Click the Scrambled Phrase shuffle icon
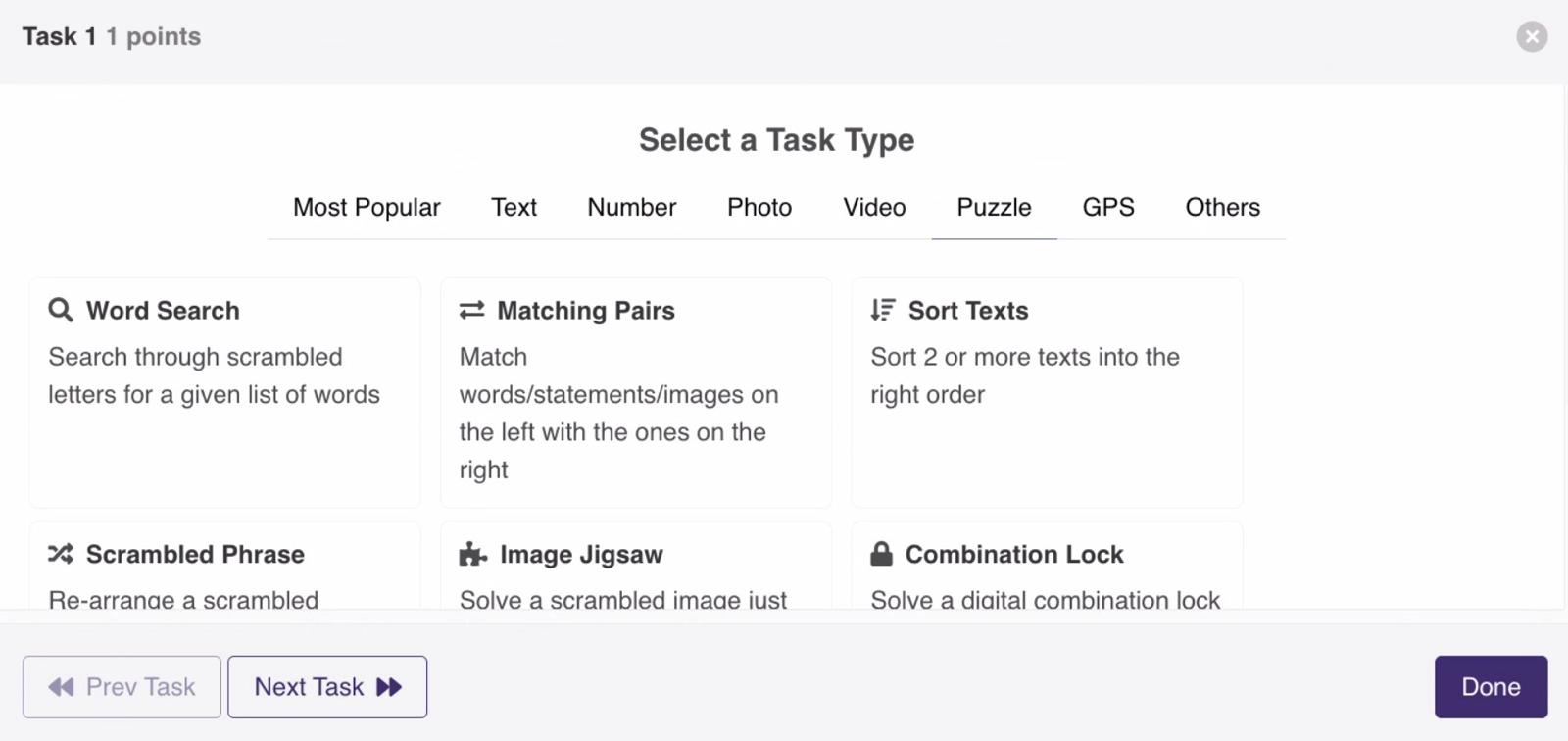The width and height of the screenshot is (1568, 741). [61, 554]
